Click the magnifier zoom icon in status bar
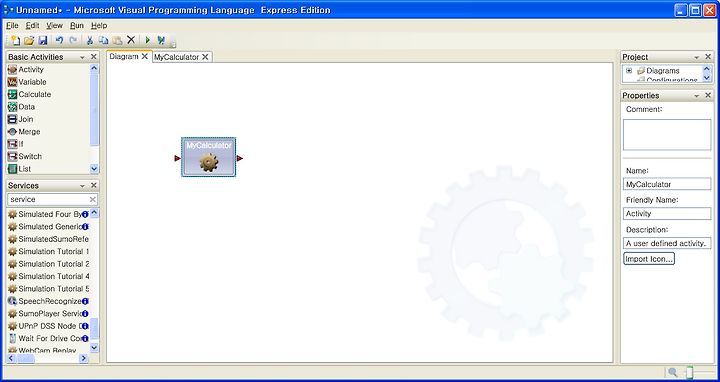Viewport: 720px width, 382px height. (x=673, y=372)
